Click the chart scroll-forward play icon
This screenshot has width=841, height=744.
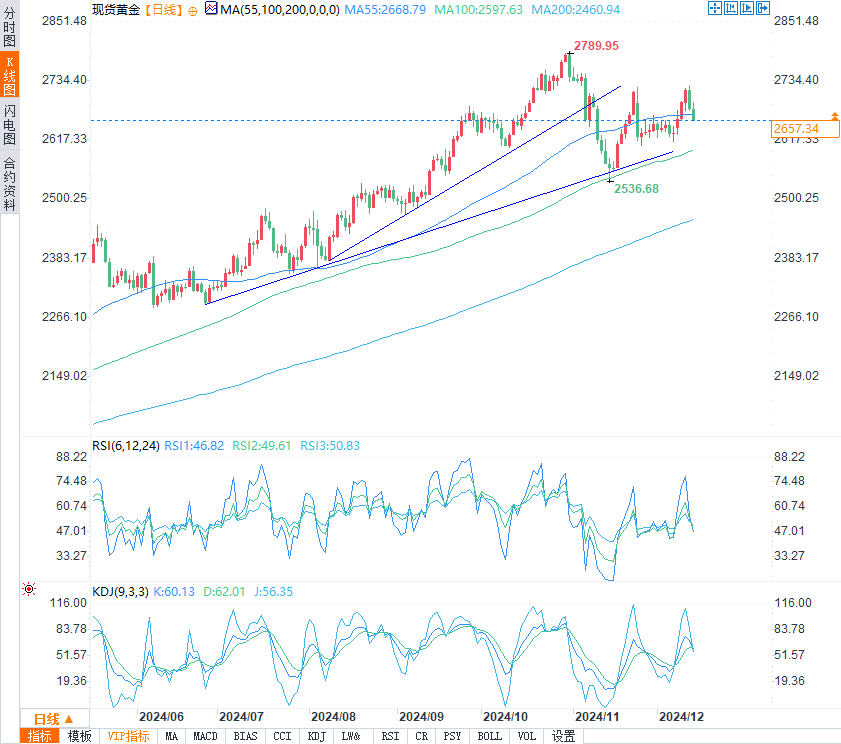point(747,8)
